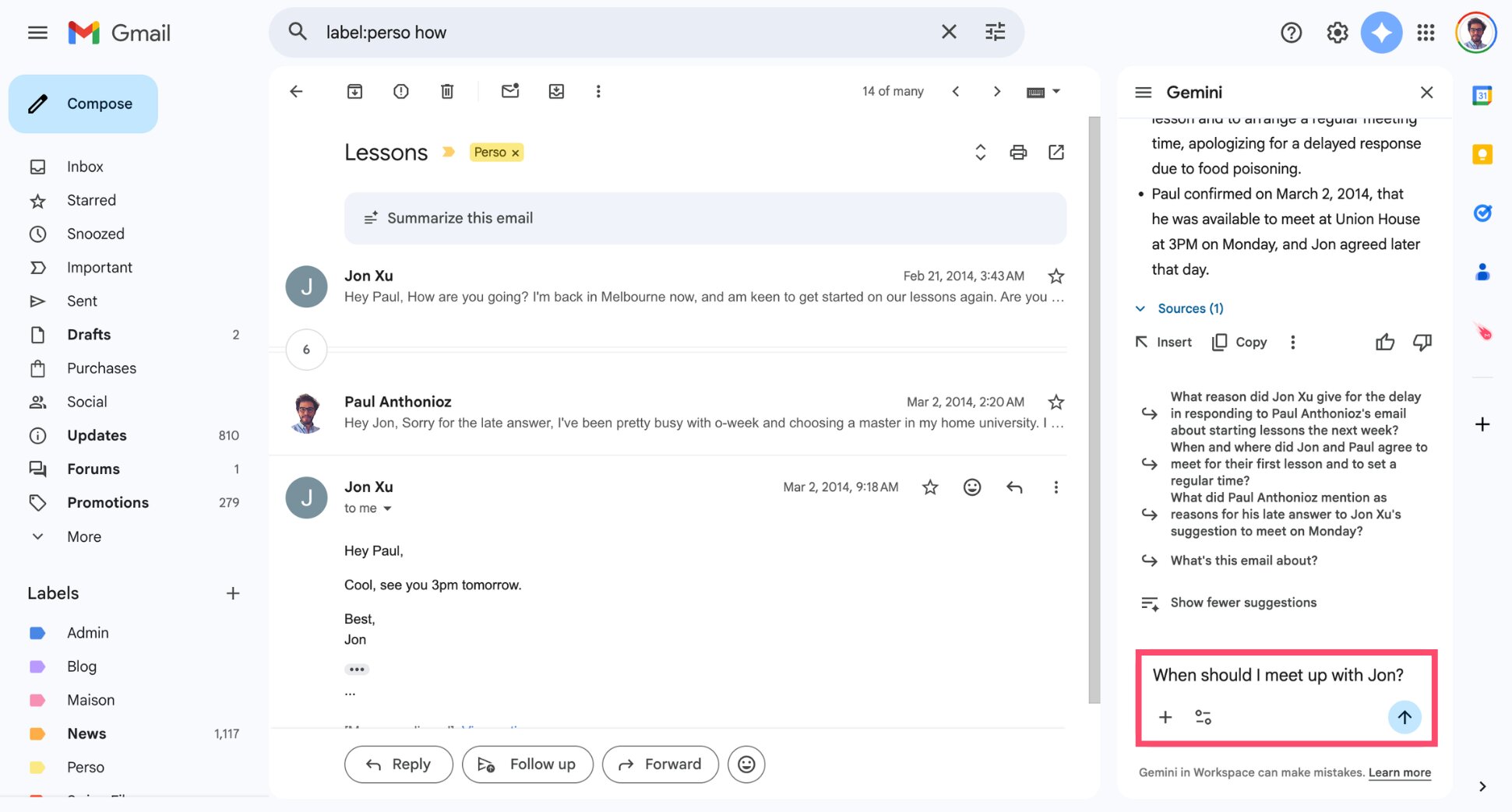Open more options menu on Jon's latest message
The image size is (1512, 812).
1056,487
